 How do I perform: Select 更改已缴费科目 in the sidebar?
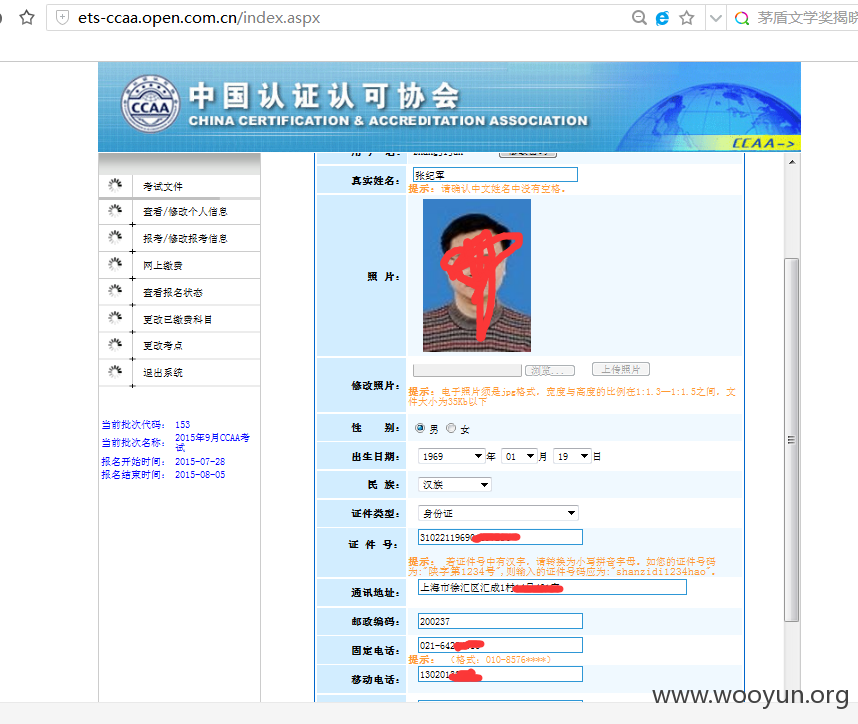tap(178, 320)
